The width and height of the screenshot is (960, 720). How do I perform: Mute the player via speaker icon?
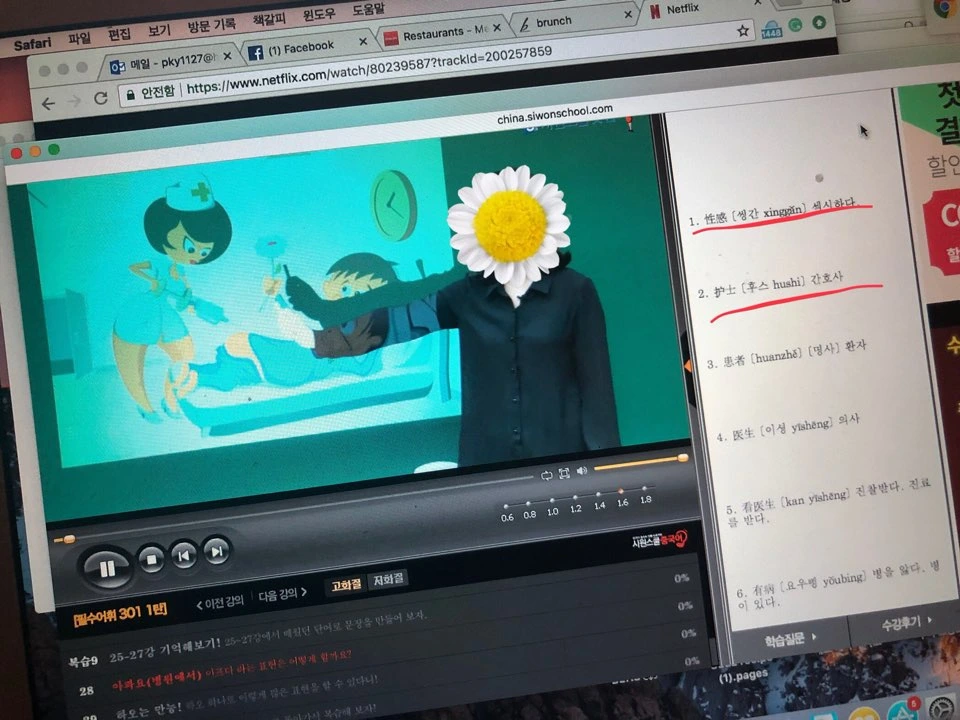[x=582, y=470]
